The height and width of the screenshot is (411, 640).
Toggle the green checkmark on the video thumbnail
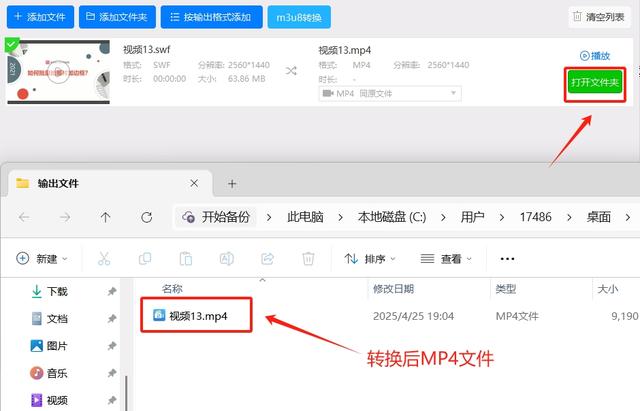[x=11, y=44]
